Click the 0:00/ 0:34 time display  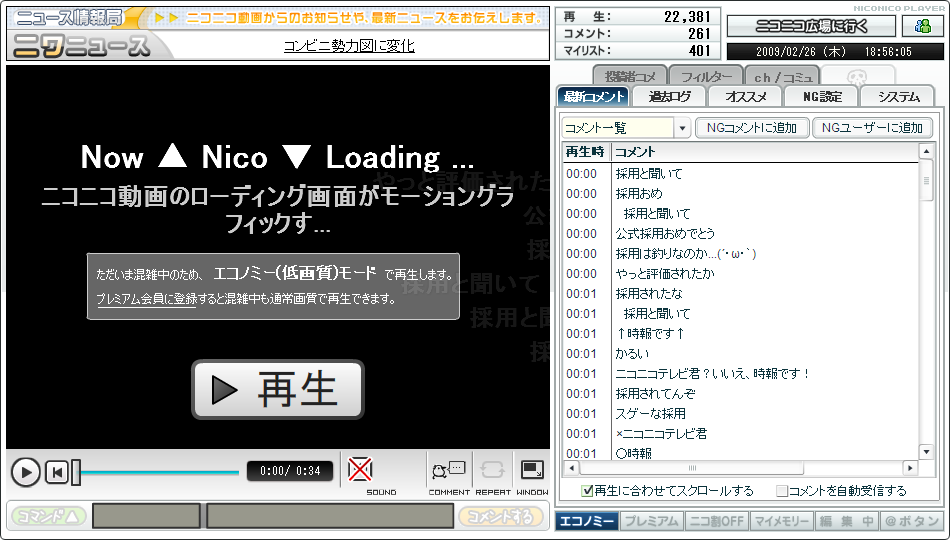[290, 471]
